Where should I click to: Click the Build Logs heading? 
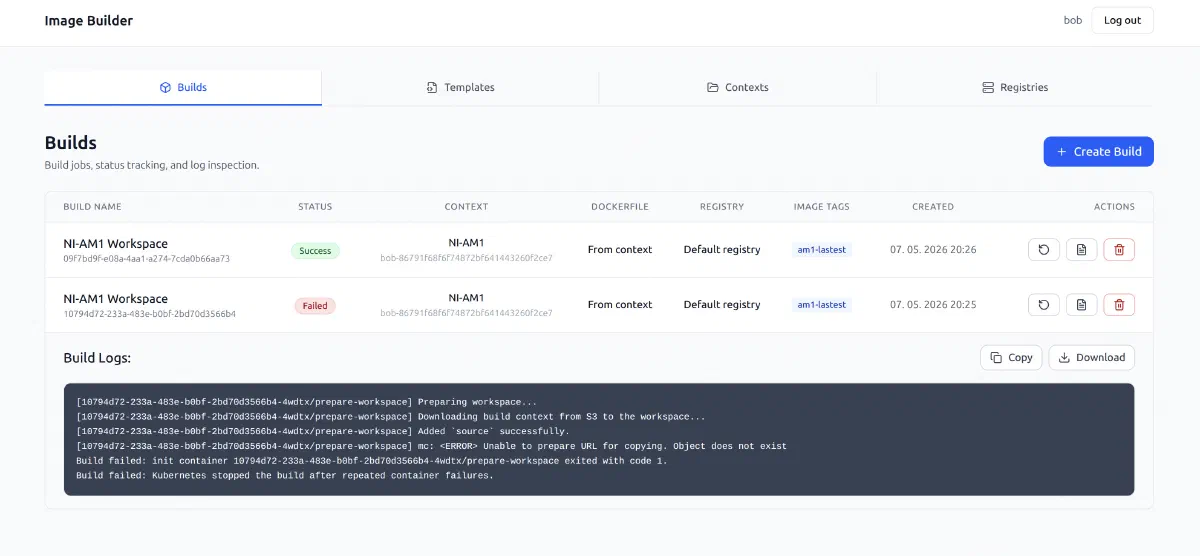(x=97, y=357)
